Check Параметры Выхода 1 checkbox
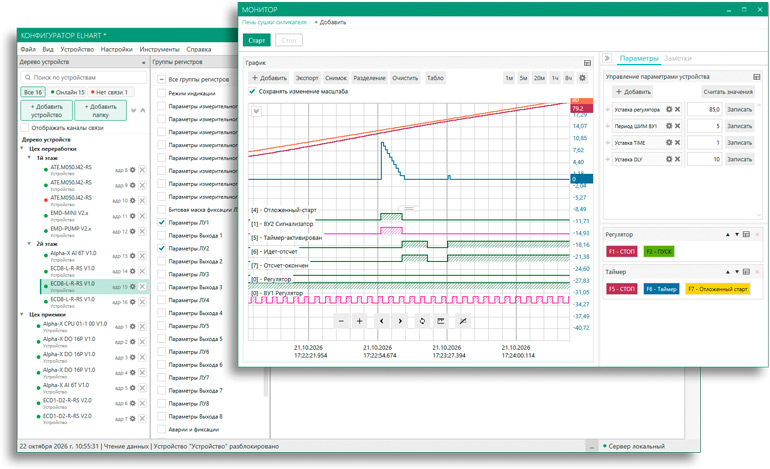The image size is (770, 469). [x=161, y=236]
